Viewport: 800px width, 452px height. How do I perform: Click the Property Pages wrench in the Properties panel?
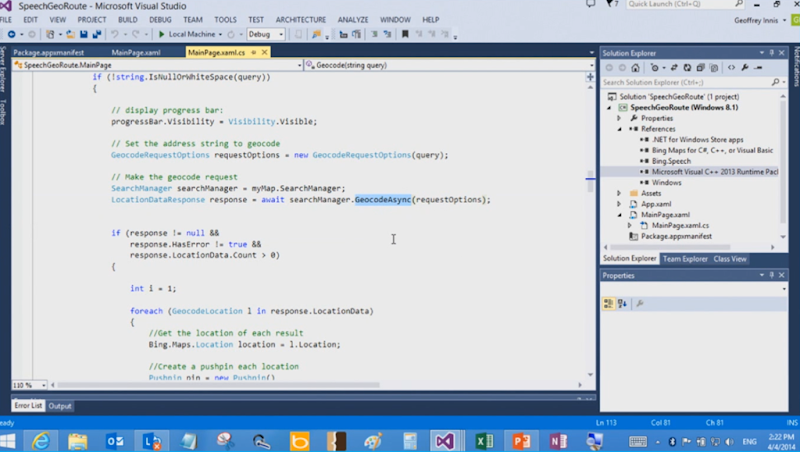[x=640, y=304]
